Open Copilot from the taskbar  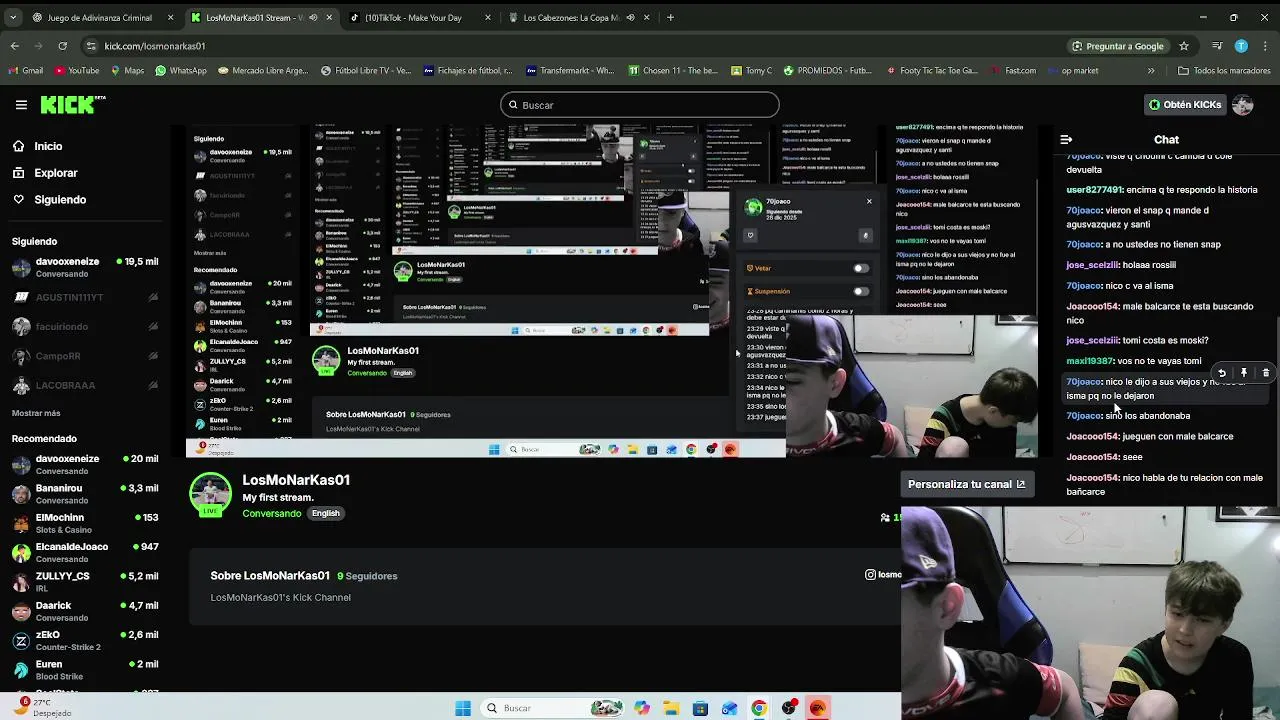642,708
